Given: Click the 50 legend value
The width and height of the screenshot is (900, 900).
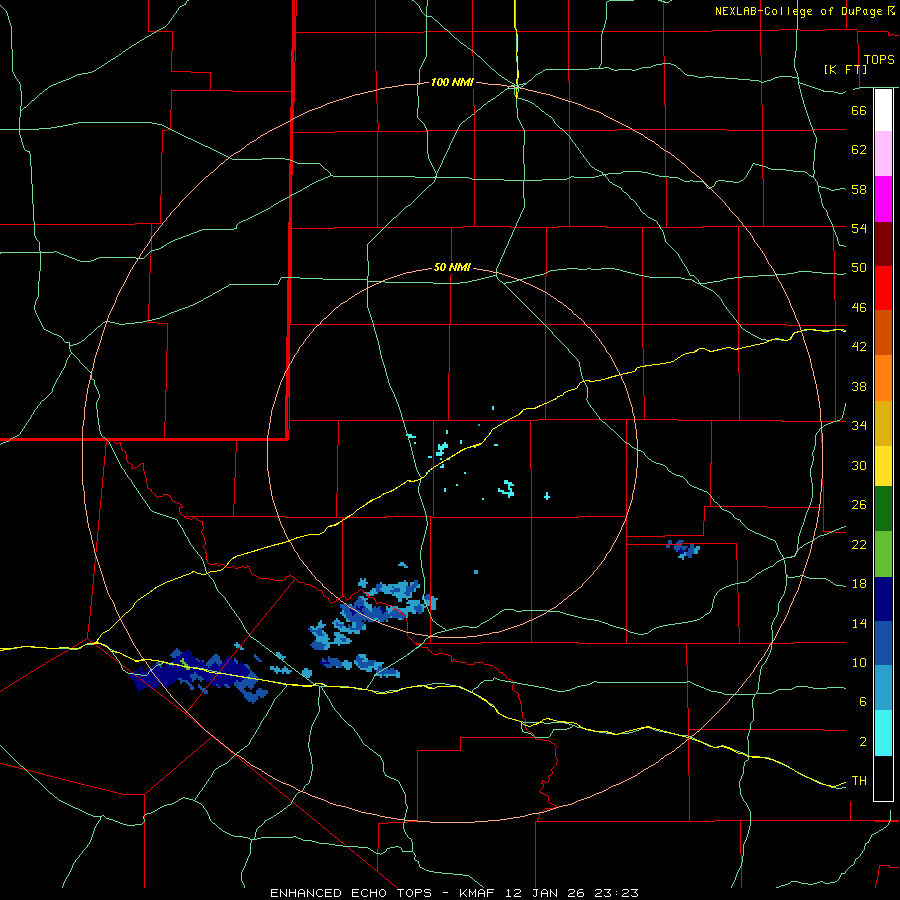Looking at the screenshot, I should pyautogui.click(x=859, y=268).
